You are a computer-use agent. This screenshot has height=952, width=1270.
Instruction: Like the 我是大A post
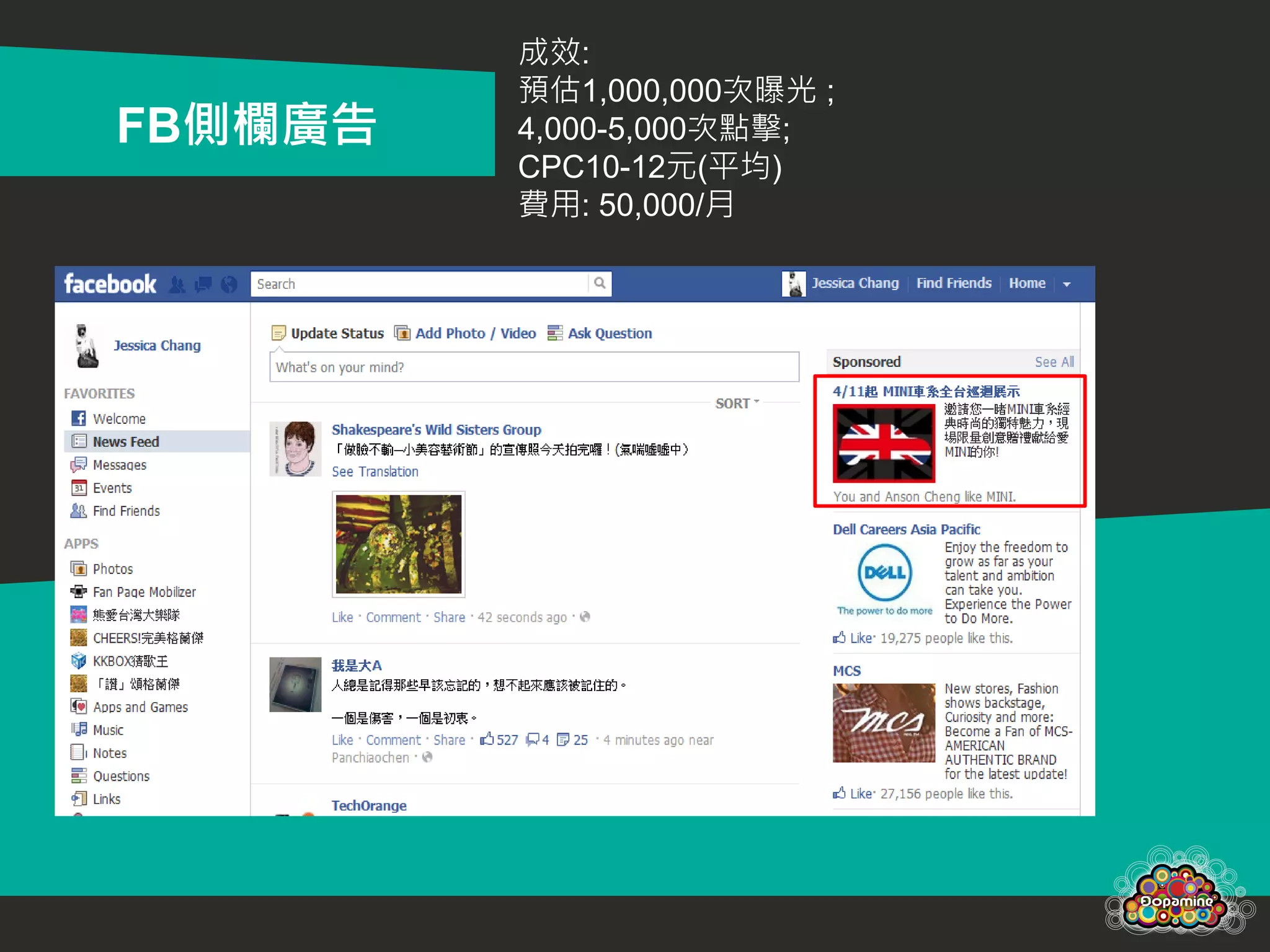342,740
